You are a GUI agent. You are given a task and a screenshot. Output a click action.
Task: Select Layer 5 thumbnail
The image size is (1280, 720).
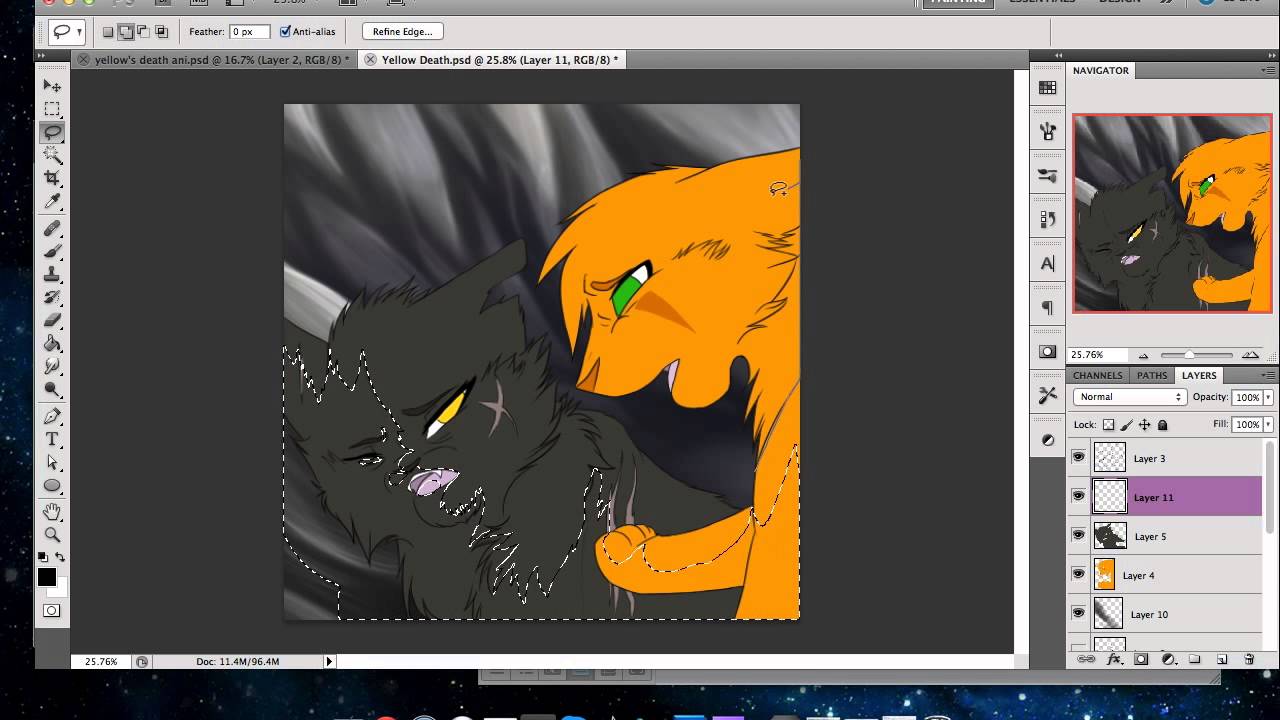[1110, 536]
